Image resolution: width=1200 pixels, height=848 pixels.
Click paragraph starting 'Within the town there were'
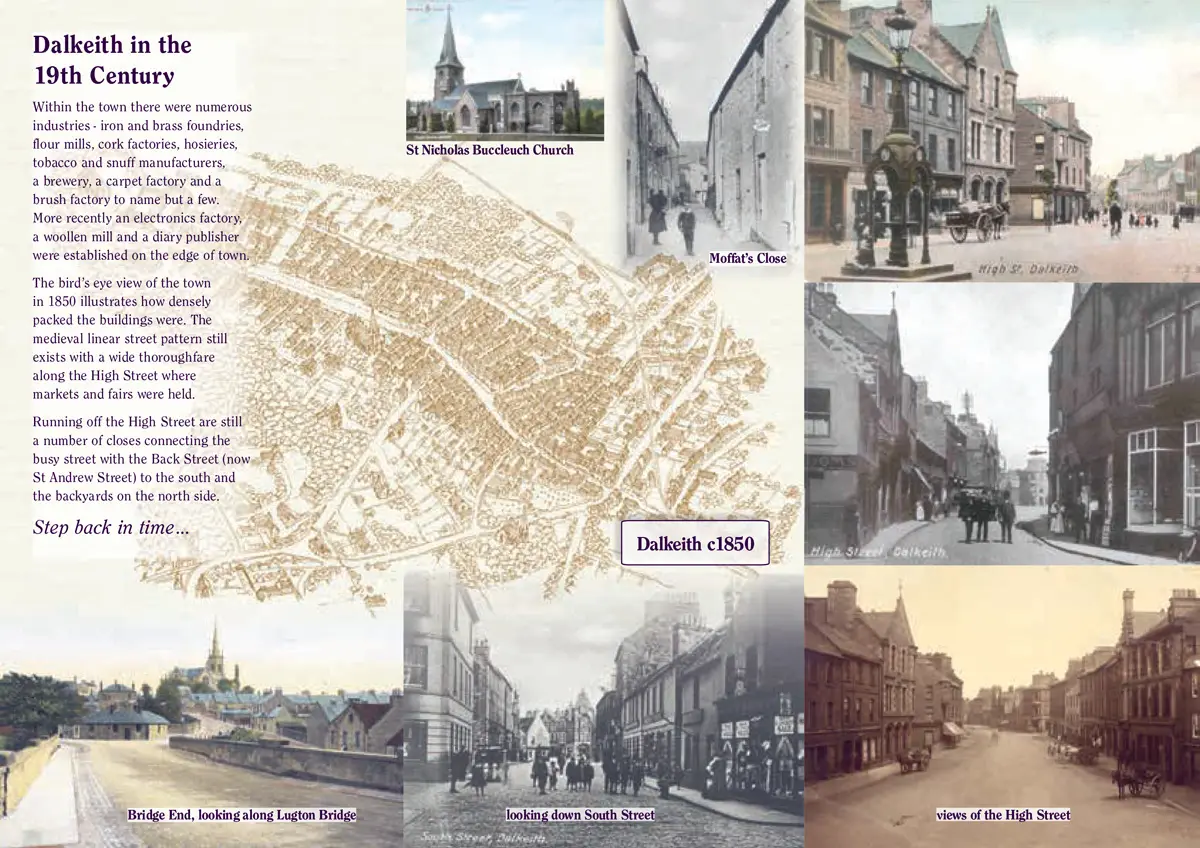click(142, 181)
